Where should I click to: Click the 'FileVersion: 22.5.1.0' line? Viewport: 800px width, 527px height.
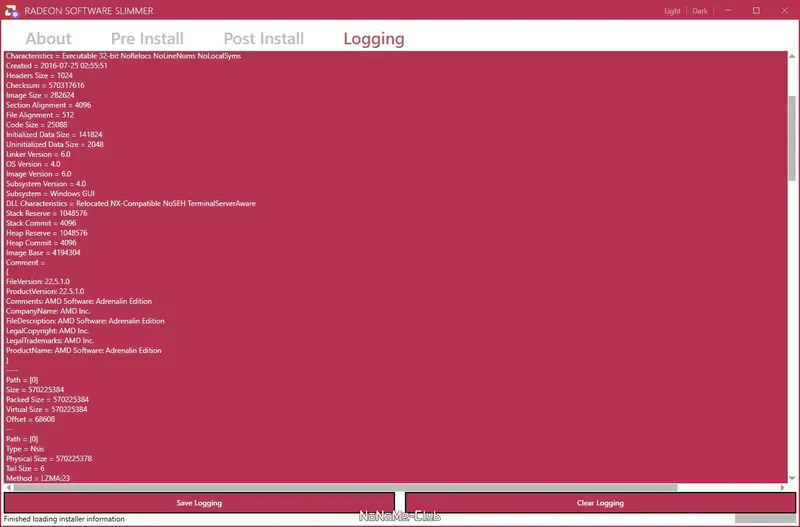point(38,281)
